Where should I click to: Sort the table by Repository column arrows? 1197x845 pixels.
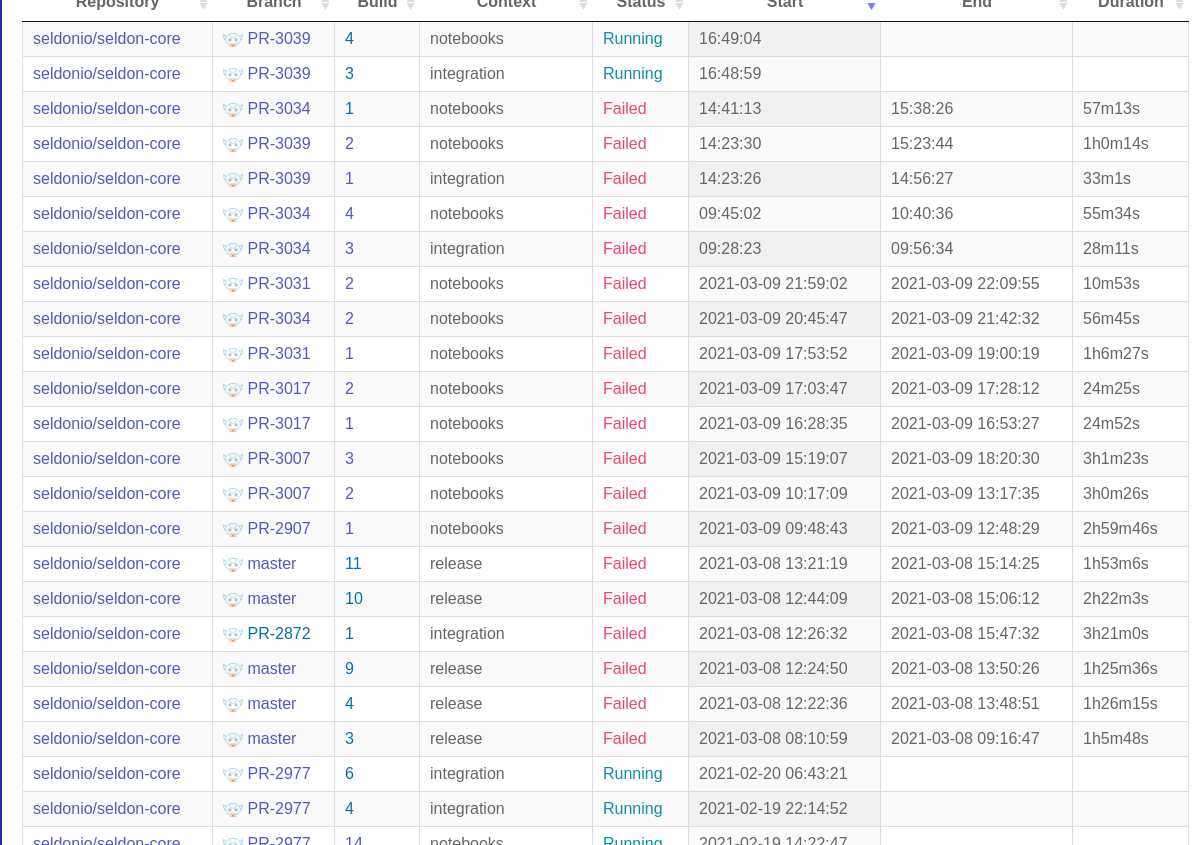pos(203,5)
